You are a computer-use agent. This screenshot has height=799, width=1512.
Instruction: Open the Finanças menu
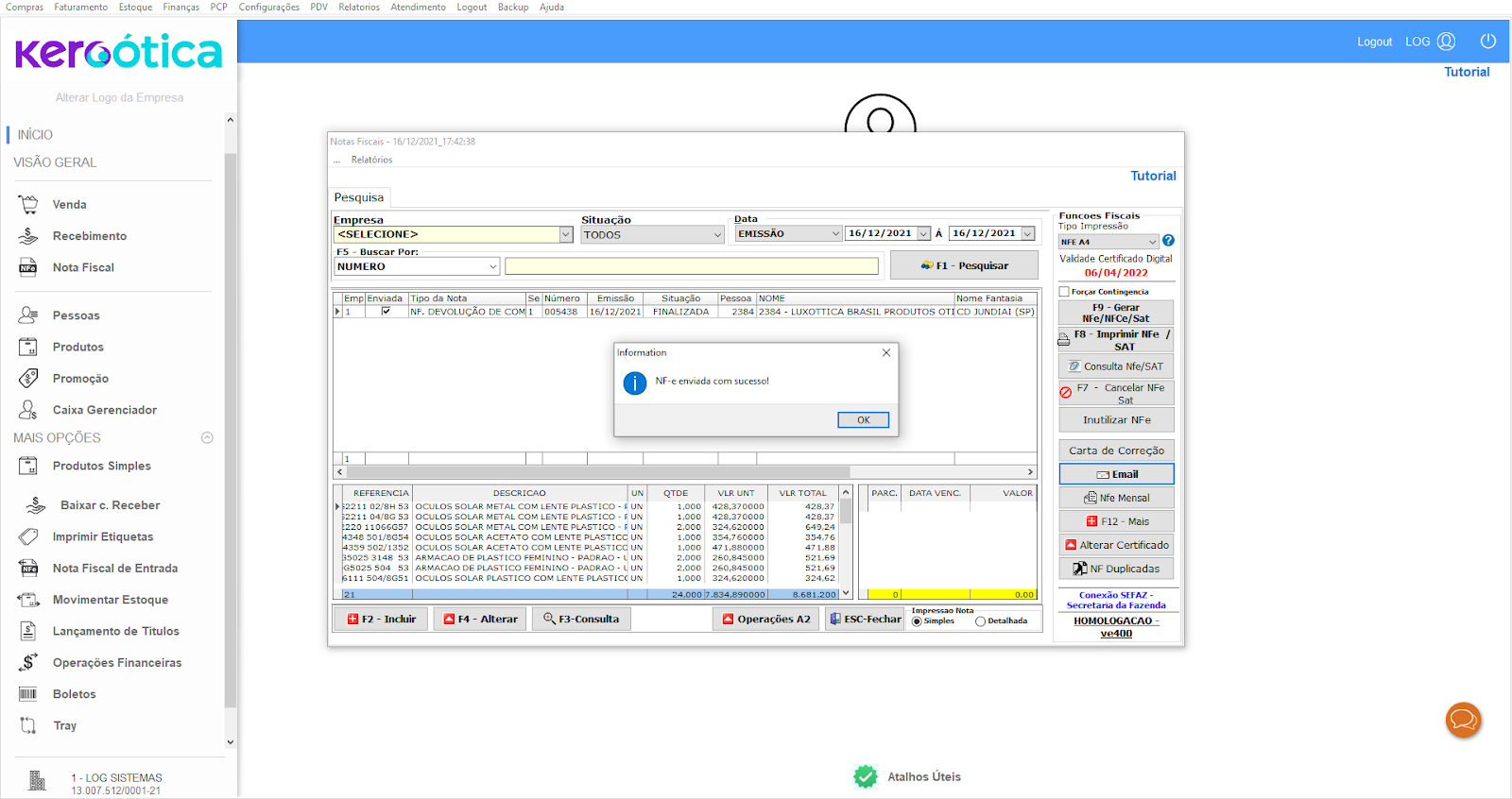(x=180, y=7)
